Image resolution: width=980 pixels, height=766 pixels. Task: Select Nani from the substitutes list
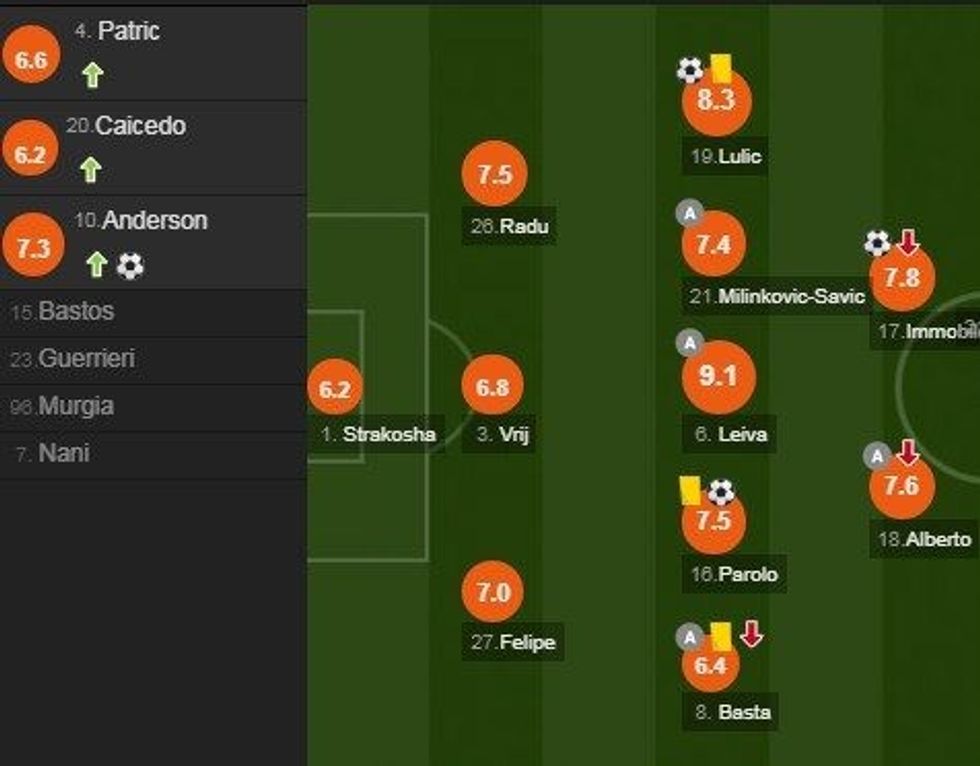click(x=64, y=453)
